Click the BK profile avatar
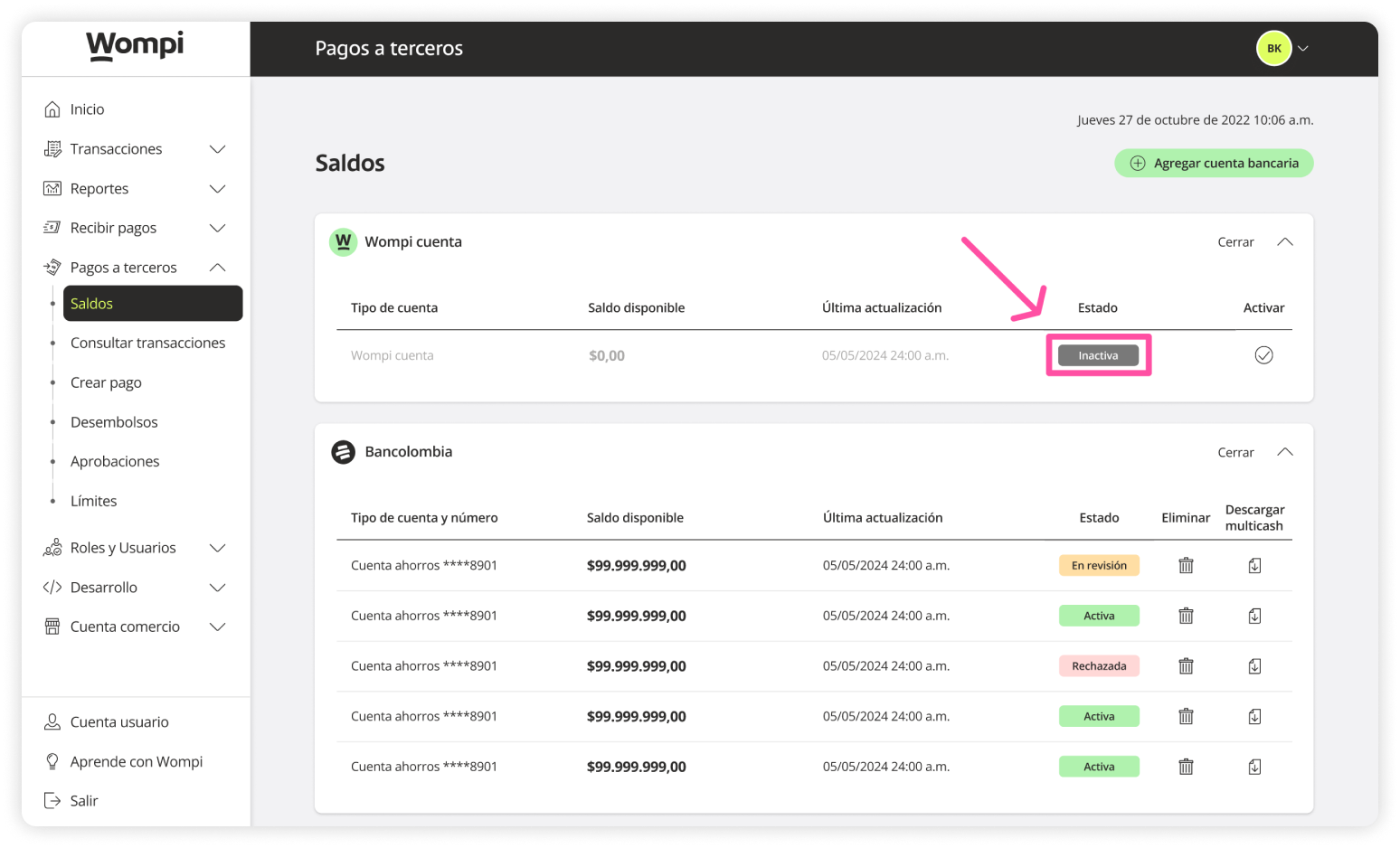The height and width of the screenshot is (848, 1400). (1273, 48)
